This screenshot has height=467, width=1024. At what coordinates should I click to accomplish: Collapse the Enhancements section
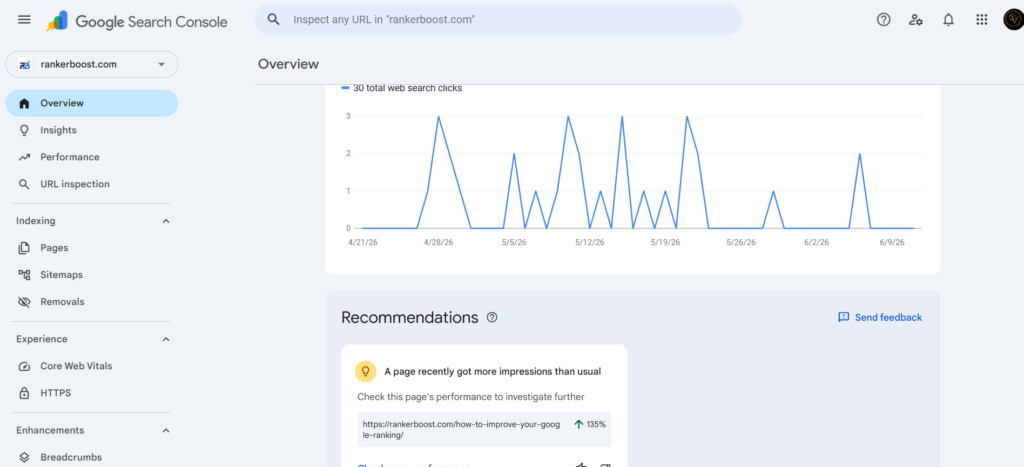coord(166,430)
